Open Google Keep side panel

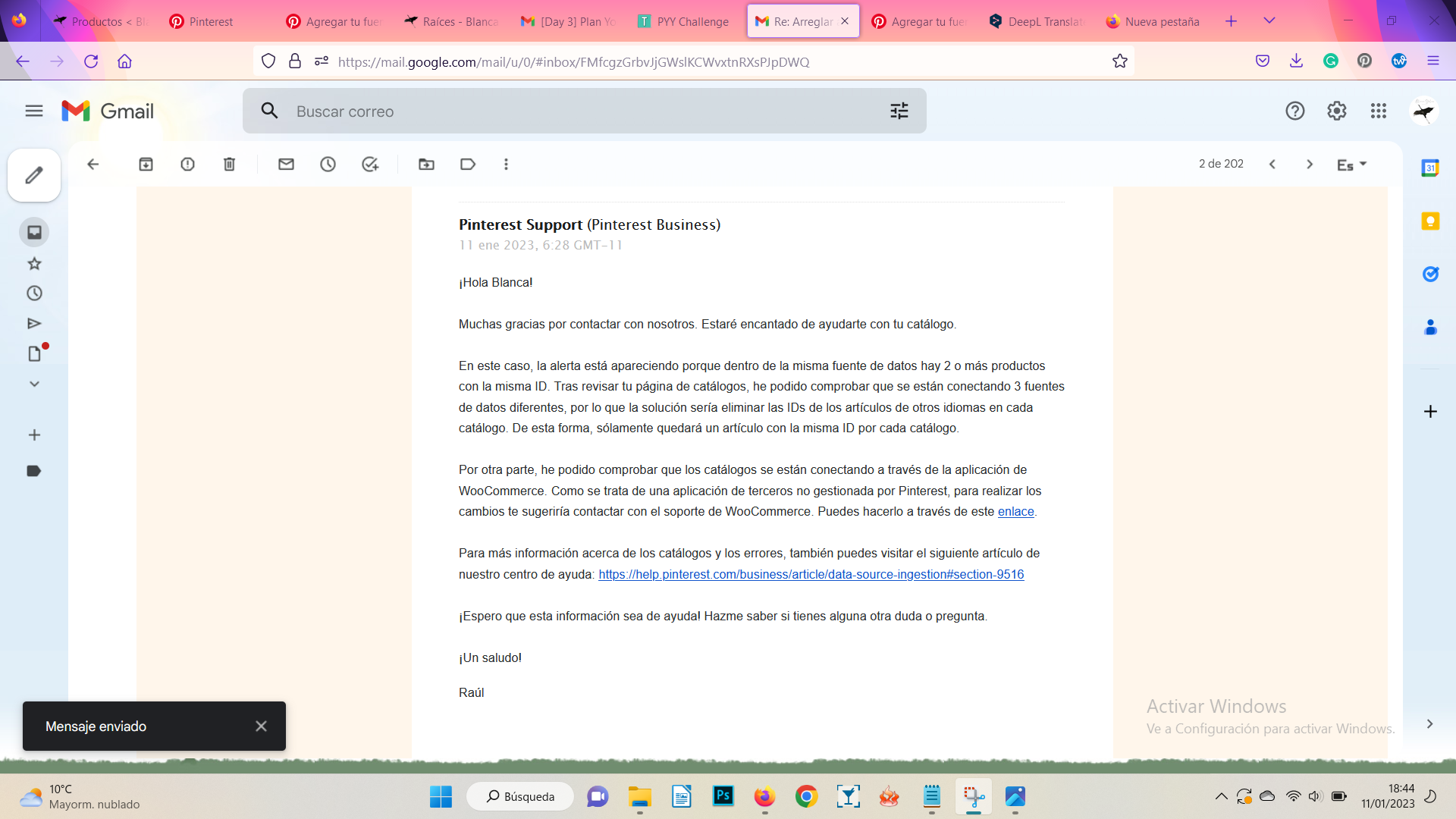[x=1430, y=221]
